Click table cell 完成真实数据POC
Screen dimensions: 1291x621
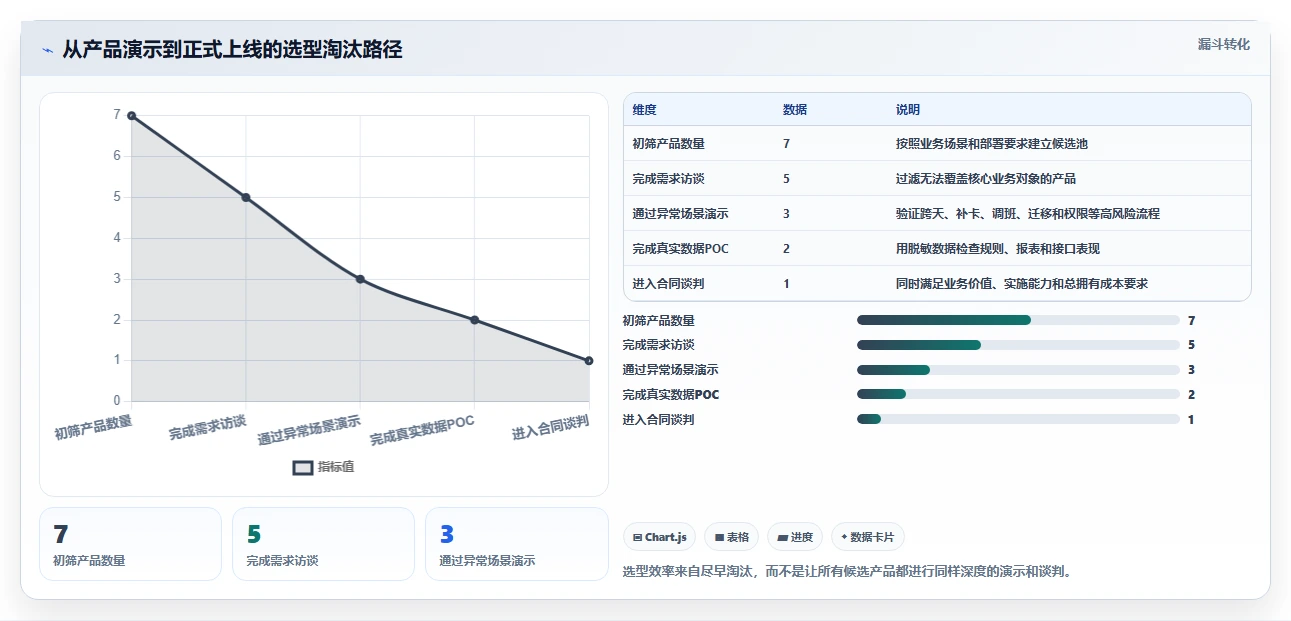click(x=682, y=249)
